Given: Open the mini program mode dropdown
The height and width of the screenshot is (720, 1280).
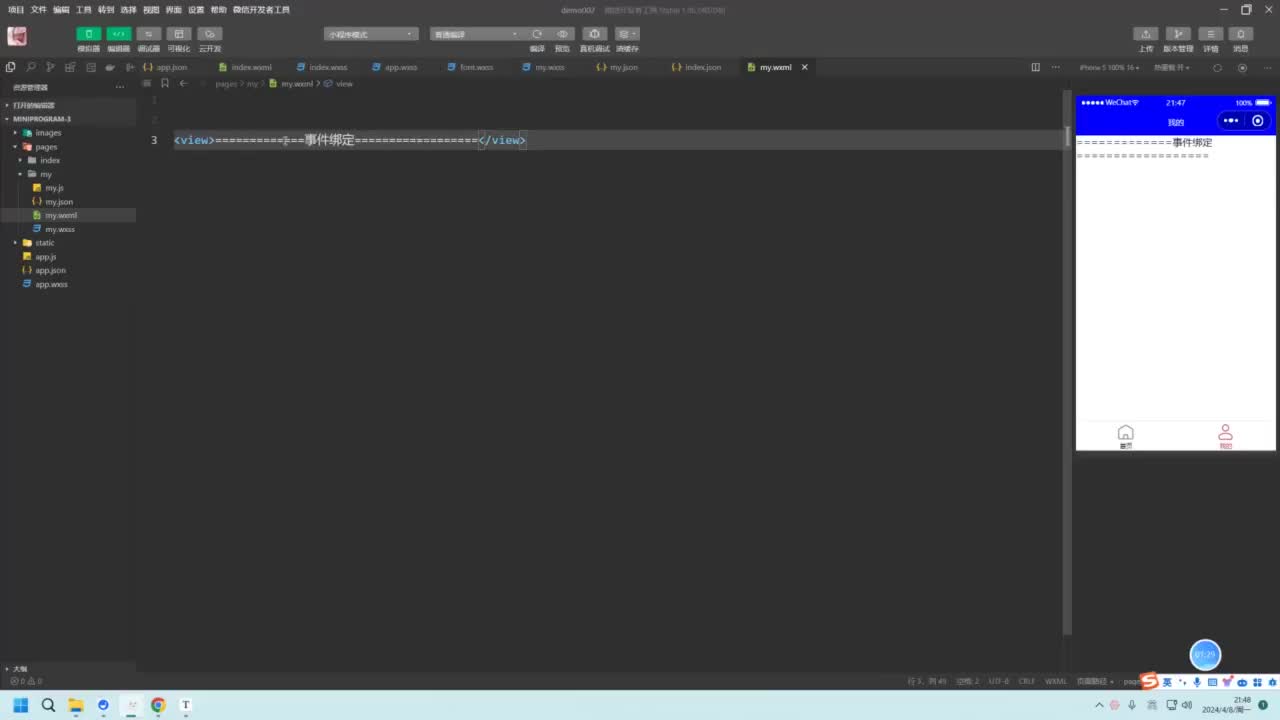Looking at the screenshot, I should pos(371,34).
